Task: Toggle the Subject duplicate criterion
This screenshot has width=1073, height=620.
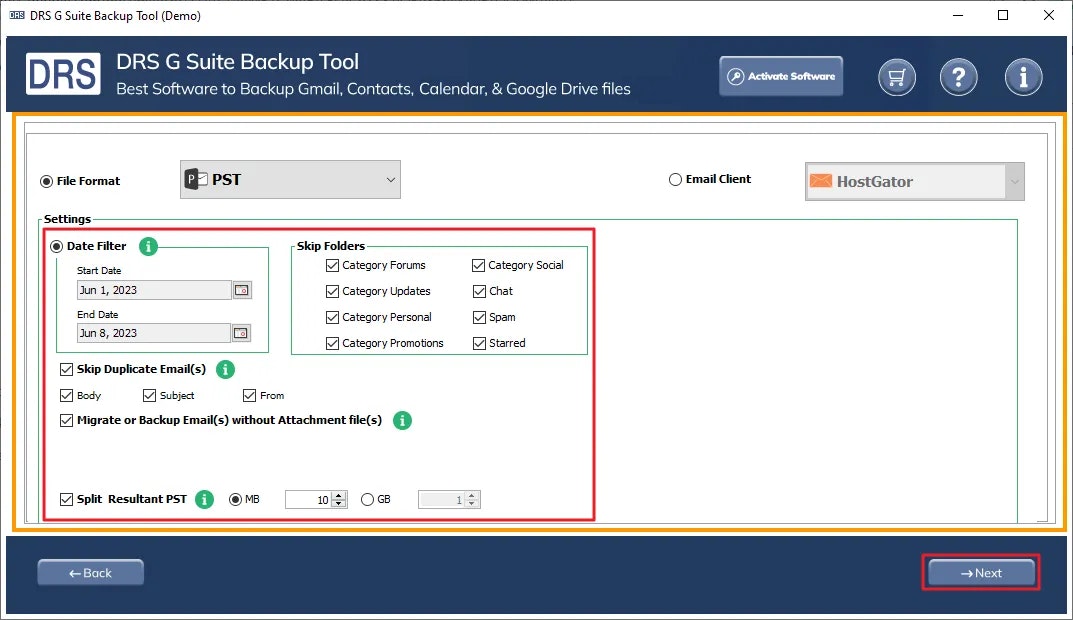Action: (x=149, y=396)
